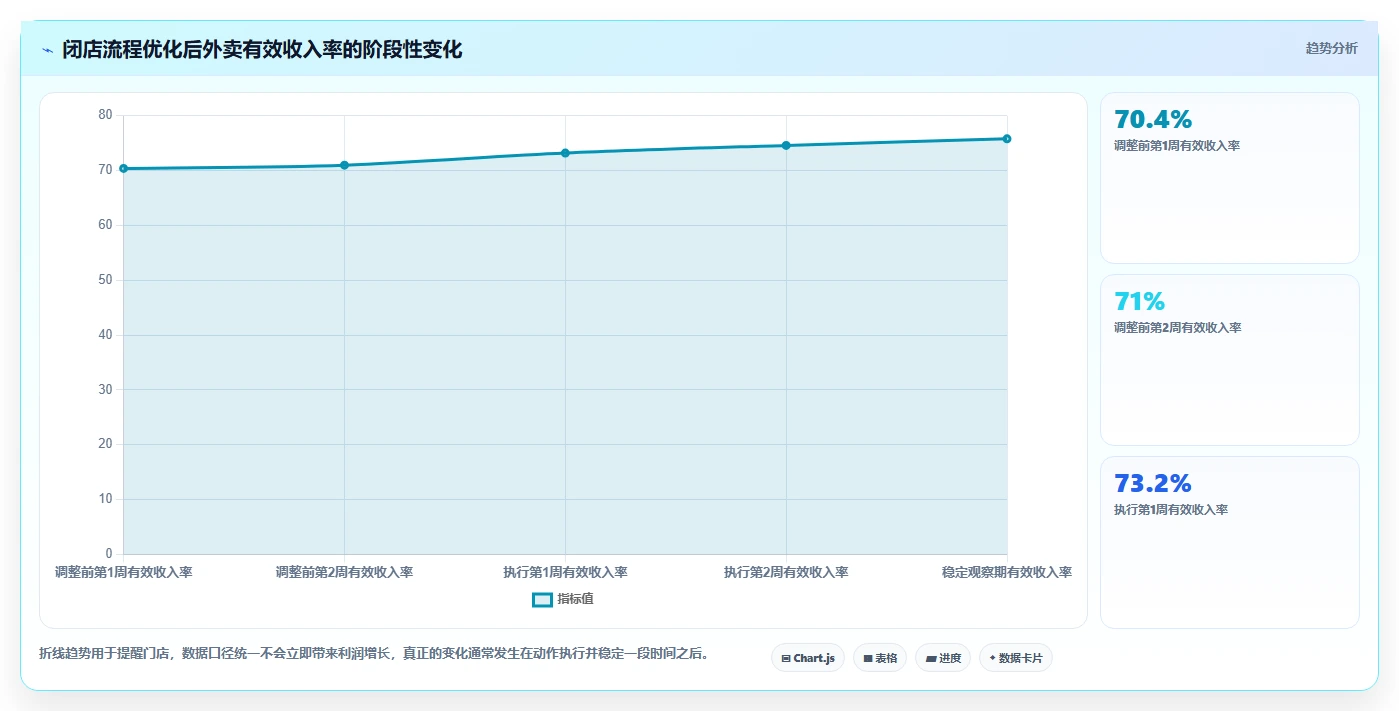The height and width of the screenshot is (711, 1399).
Task: Click the 71% metric value card
Action: pos(1230,360)
